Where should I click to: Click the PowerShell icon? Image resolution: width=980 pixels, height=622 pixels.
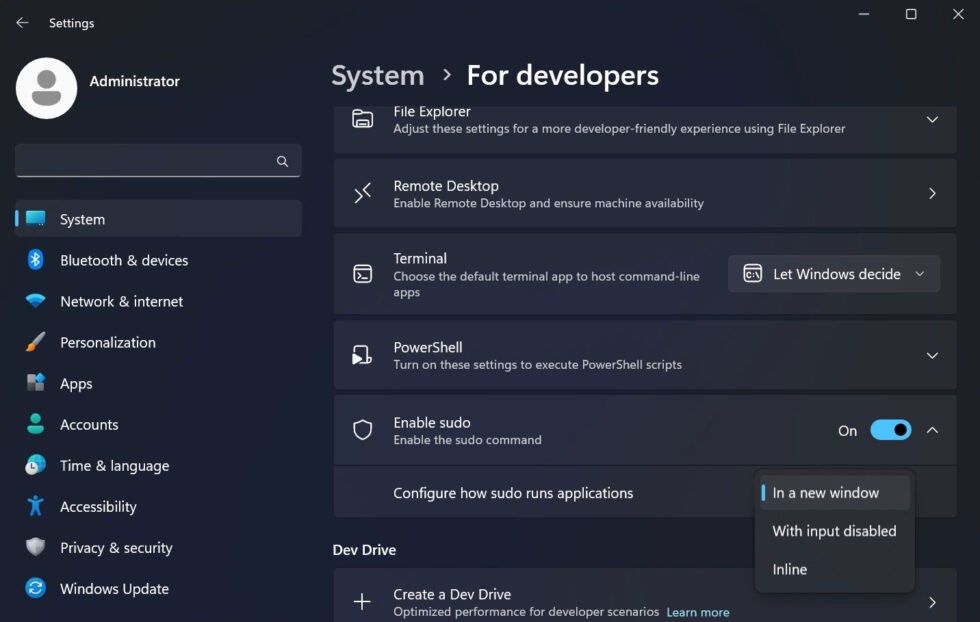click(361, 355)
